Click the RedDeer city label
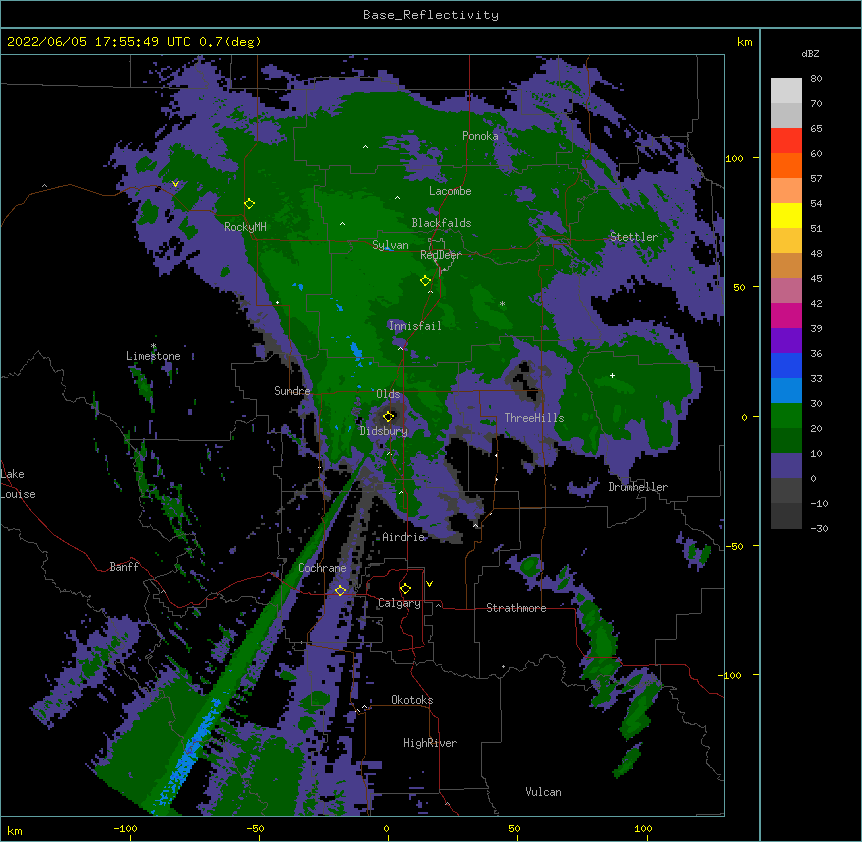Viewport: 862px width, 842px height. point(441,255)
